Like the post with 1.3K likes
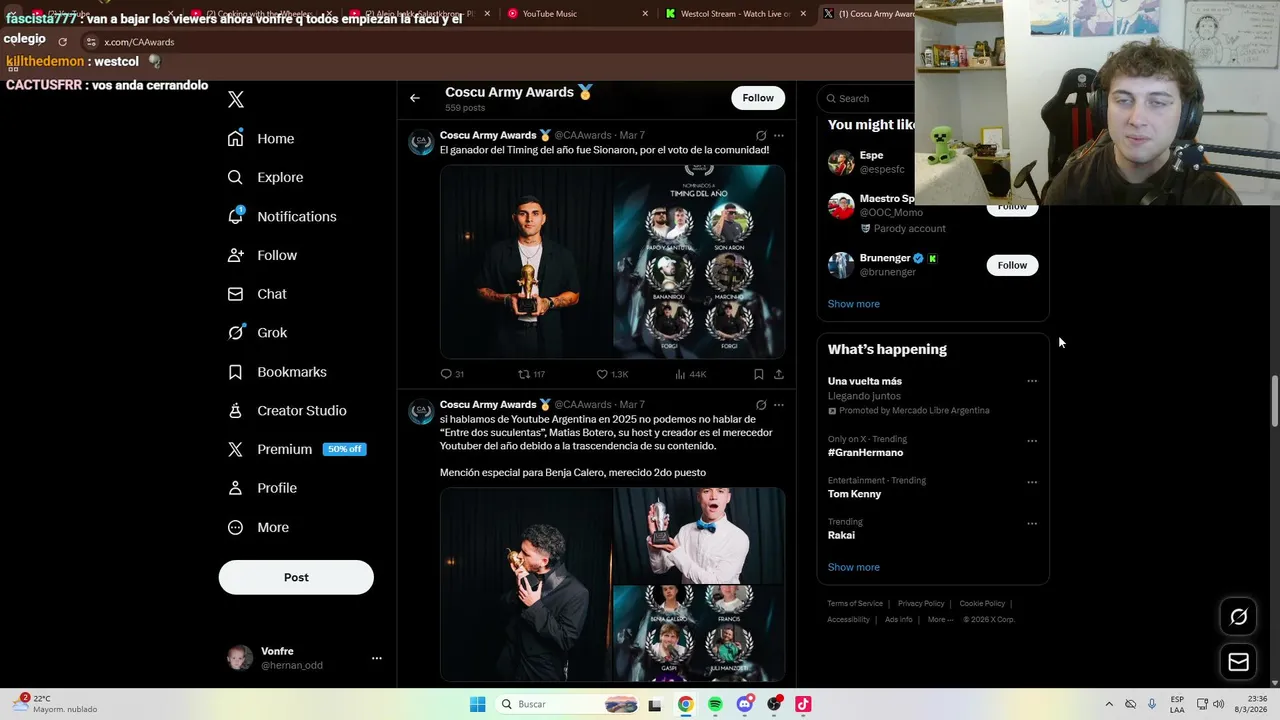Screen dimensions: 1280x720 [612, 374]
